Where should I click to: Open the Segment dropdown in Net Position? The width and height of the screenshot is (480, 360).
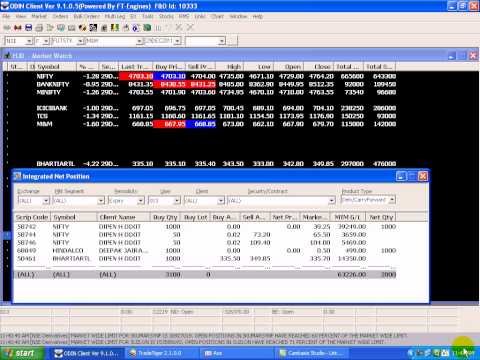tap(101, 201)
